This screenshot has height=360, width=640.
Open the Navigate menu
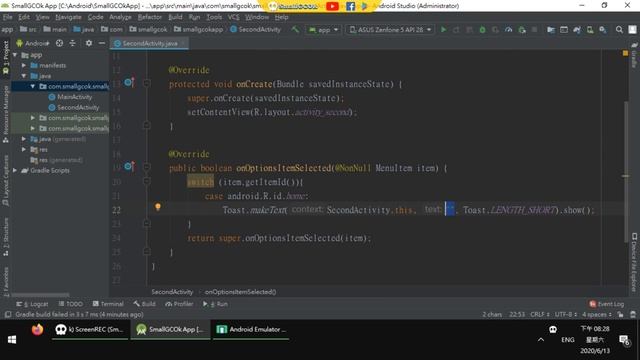pos(69,17)
